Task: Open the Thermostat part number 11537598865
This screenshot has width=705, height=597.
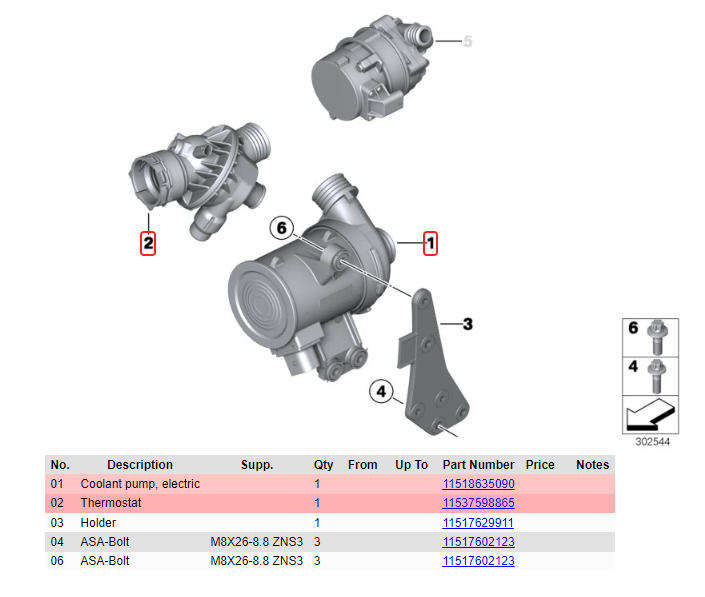Action: pyautogui.click(x=478, y=503)
